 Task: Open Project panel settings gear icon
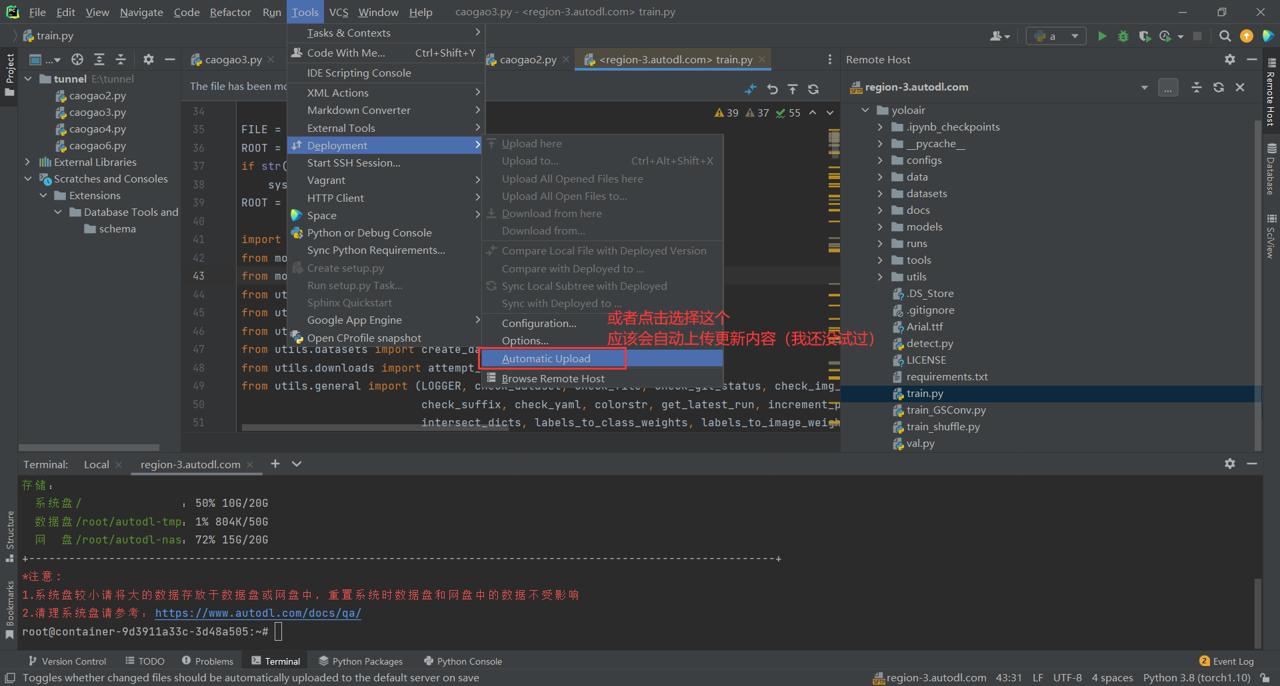click(x=148, y=60)
